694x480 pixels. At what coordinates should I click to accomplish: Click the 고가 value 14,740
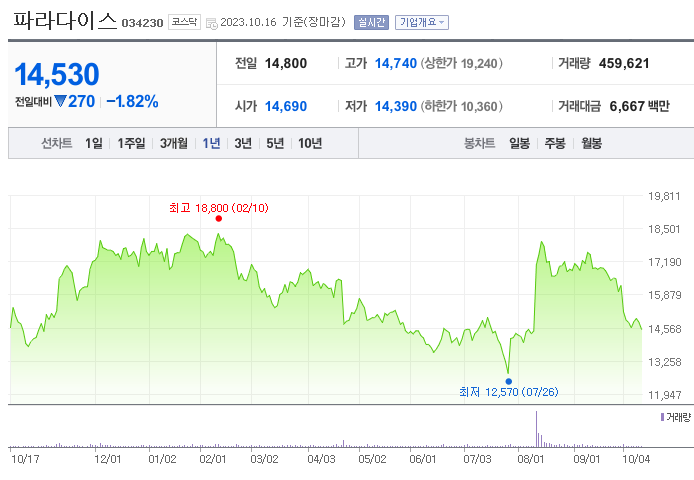(x=396, y=63)
